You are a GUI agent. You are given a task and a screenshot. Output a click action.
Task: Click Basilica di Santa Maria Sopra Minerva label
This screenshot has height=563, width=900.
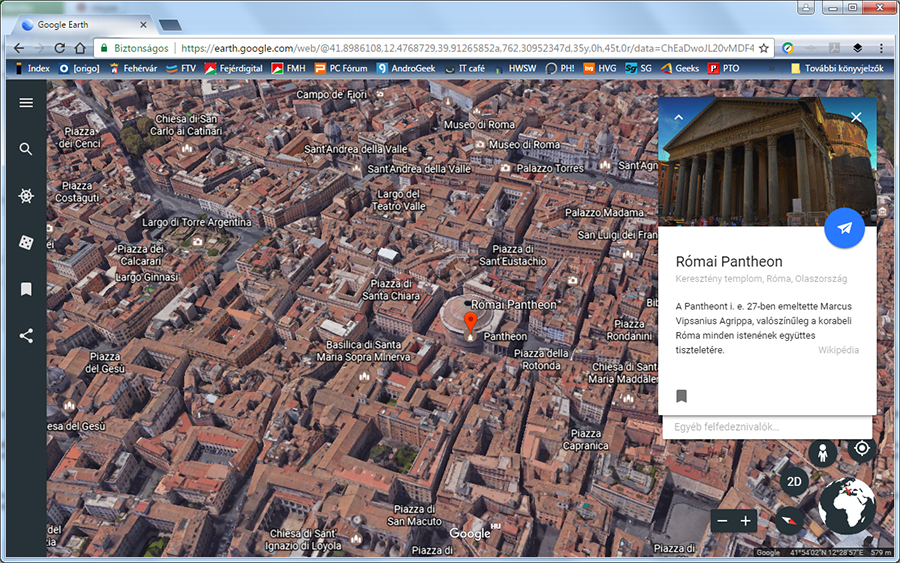[363, 351]
